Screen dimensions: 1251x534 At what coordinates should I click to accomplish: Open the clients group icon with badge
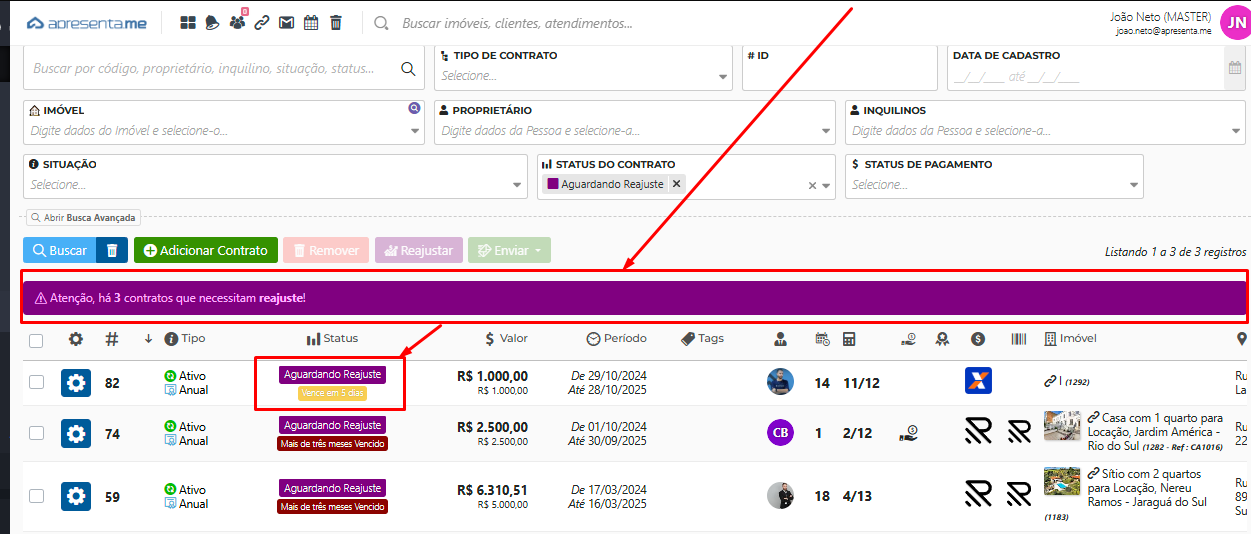click(237, 23)
